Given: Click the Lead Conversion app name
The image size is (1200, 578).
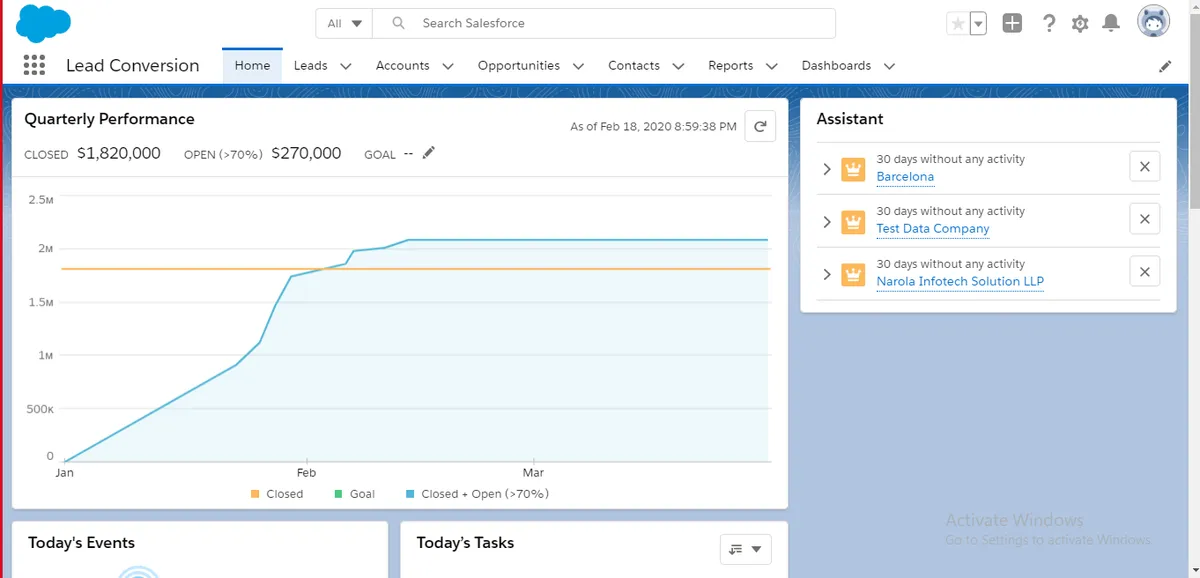Looking at the screenshot, I should (x=132, y=66).
